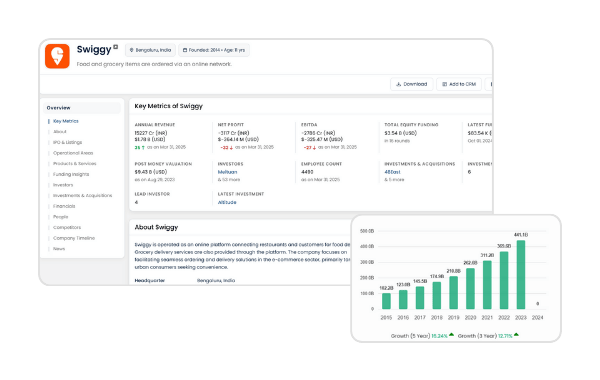This screenshot has height=380, width=600.
Task: Click the green arrow beside 5 Year growth
Action: click(x=452, y=334)
